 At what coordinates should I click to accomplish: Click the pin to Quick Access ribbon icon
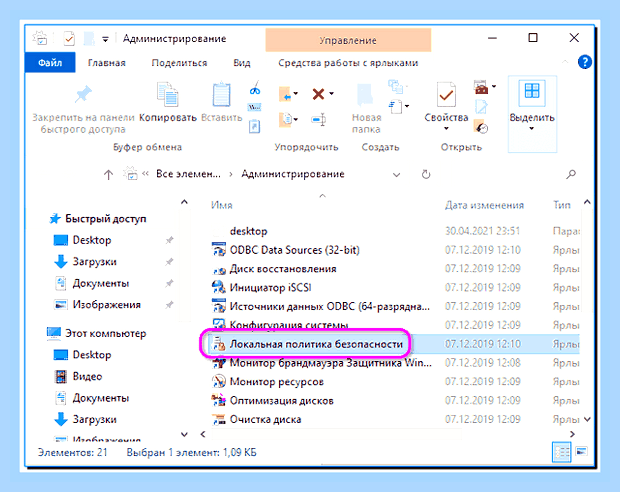[83, 95]
